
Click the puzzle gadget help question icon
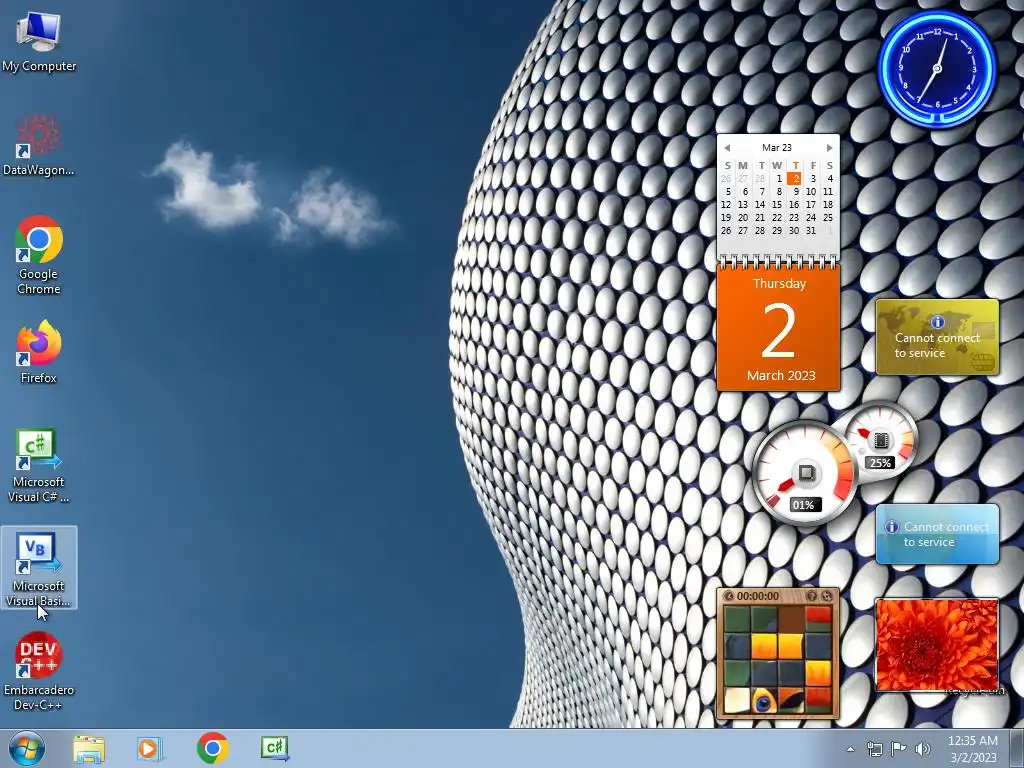(x=811, y=596)
